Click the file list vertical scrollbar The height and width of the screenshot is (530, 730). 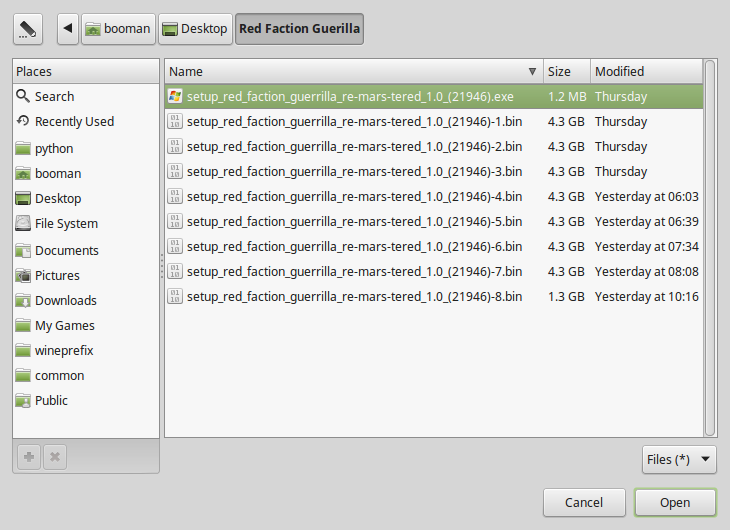(x=710, y=248)
